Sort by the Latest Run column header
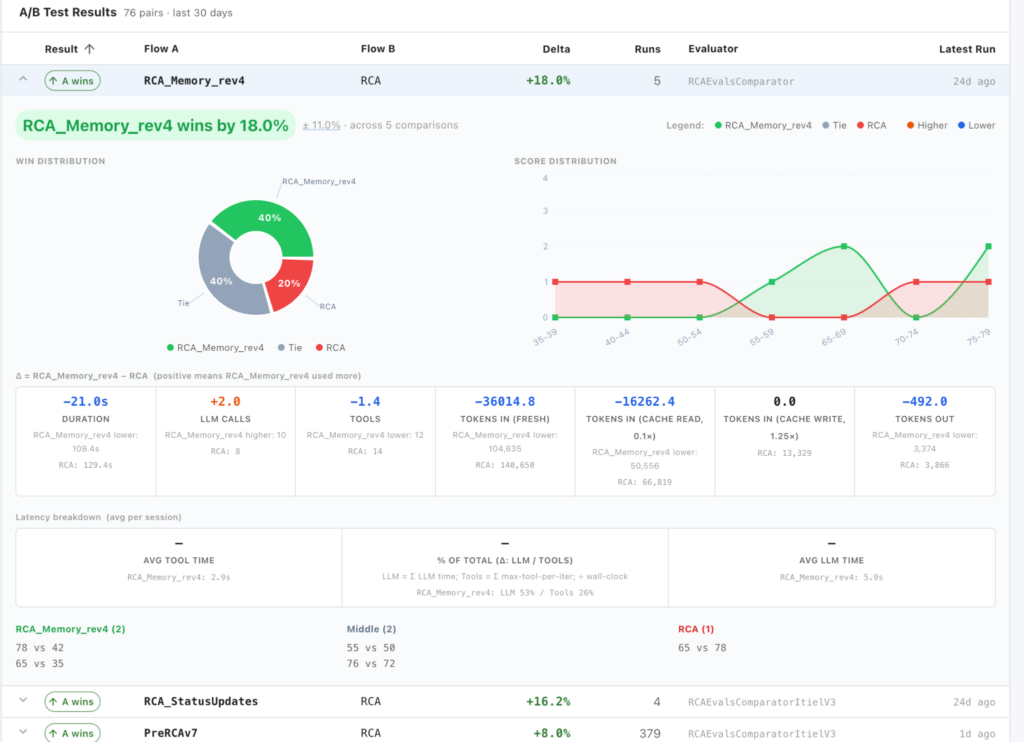Screen dimensions: 1024x742 click(967, 49)
